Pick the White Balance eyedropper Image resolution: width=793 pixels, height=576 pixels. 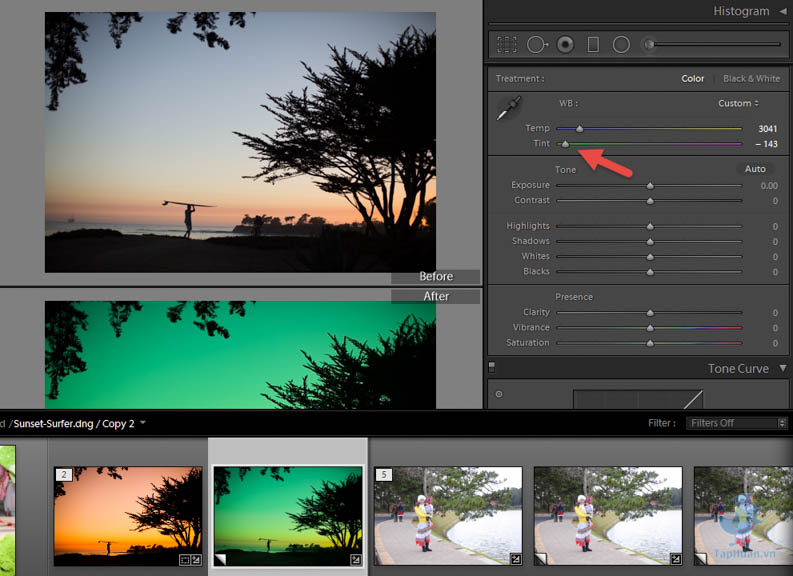click(x=509, y=108)
